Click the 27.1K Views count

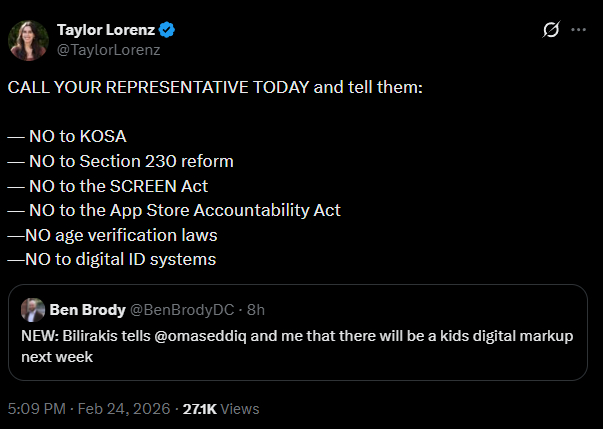pyautogui.click(x=218, y=408)
